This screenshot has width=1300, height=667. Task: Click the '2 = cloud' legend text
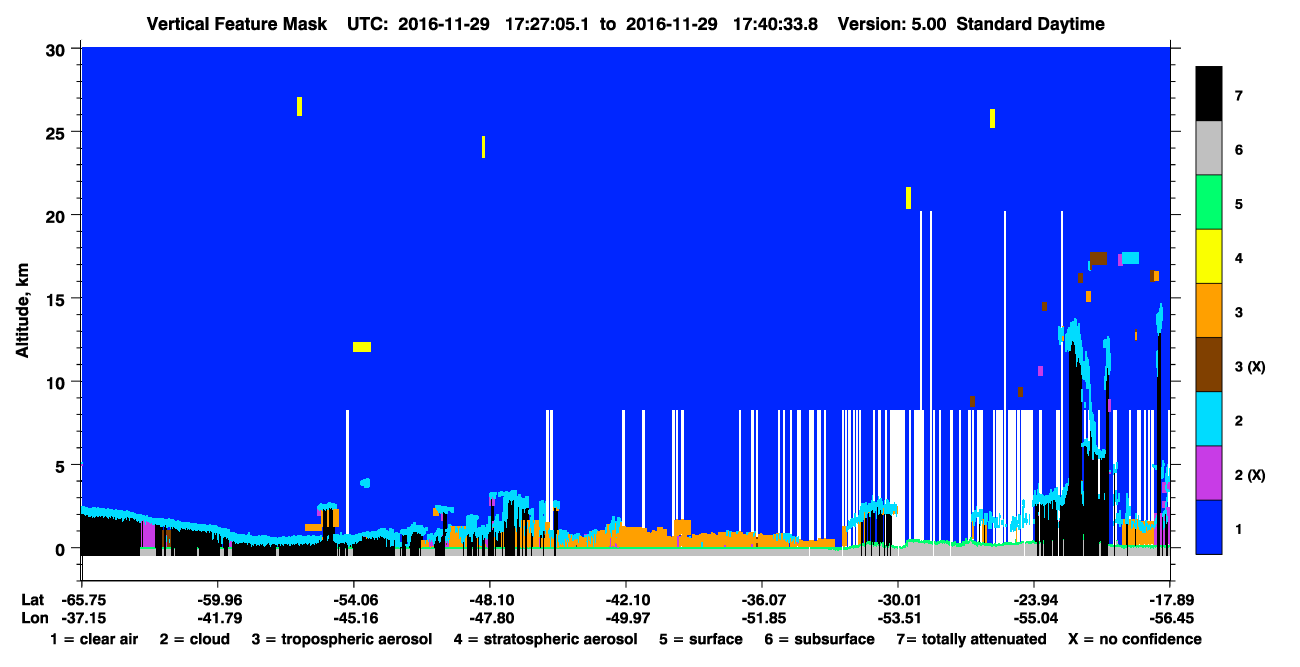coord(193,639)
